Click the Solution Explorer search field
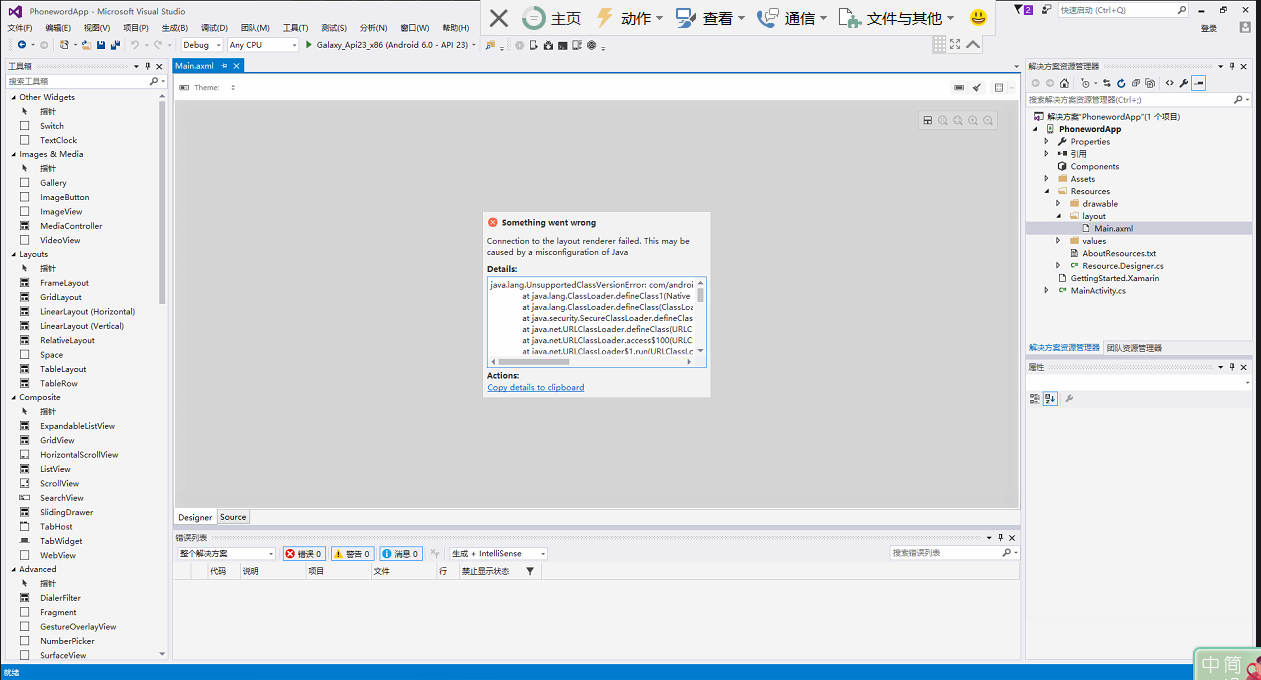 tap(1138, 100)
